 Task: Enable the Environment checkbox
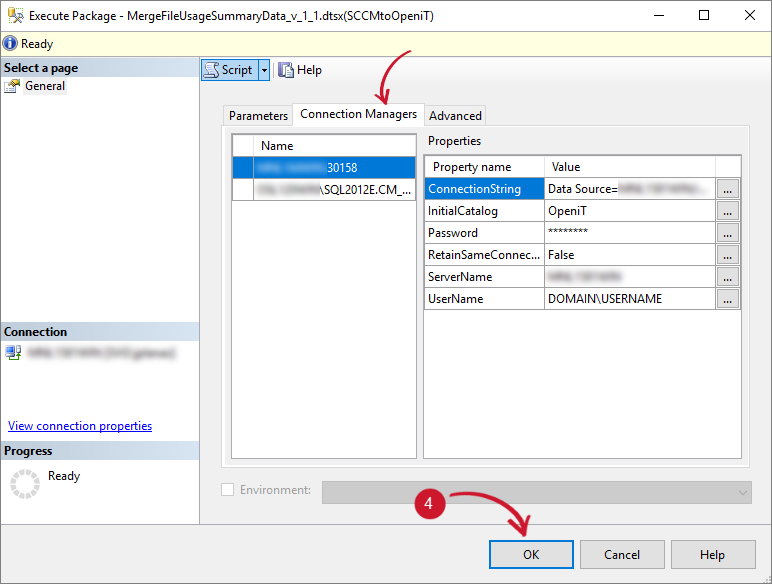click(x=227, y=490)
